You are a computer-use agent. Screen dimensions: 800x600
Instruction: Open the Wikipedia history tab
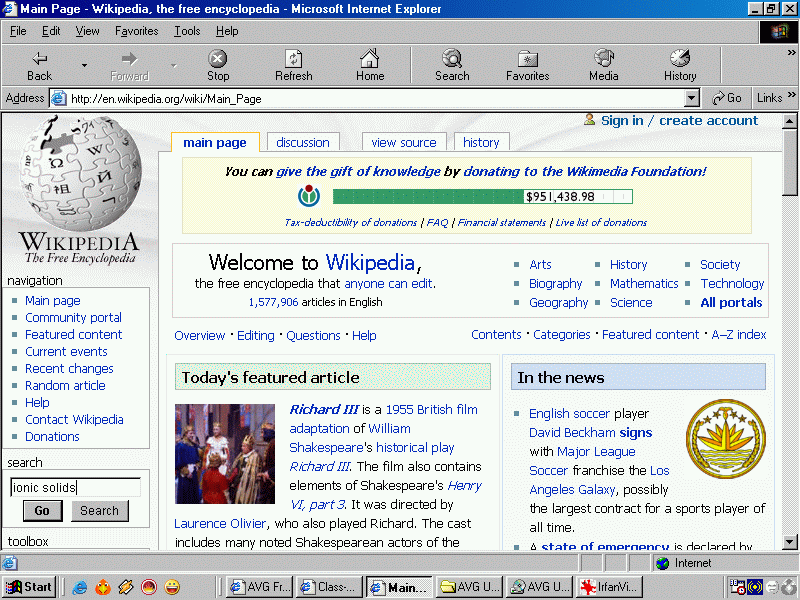coord(481,142)
